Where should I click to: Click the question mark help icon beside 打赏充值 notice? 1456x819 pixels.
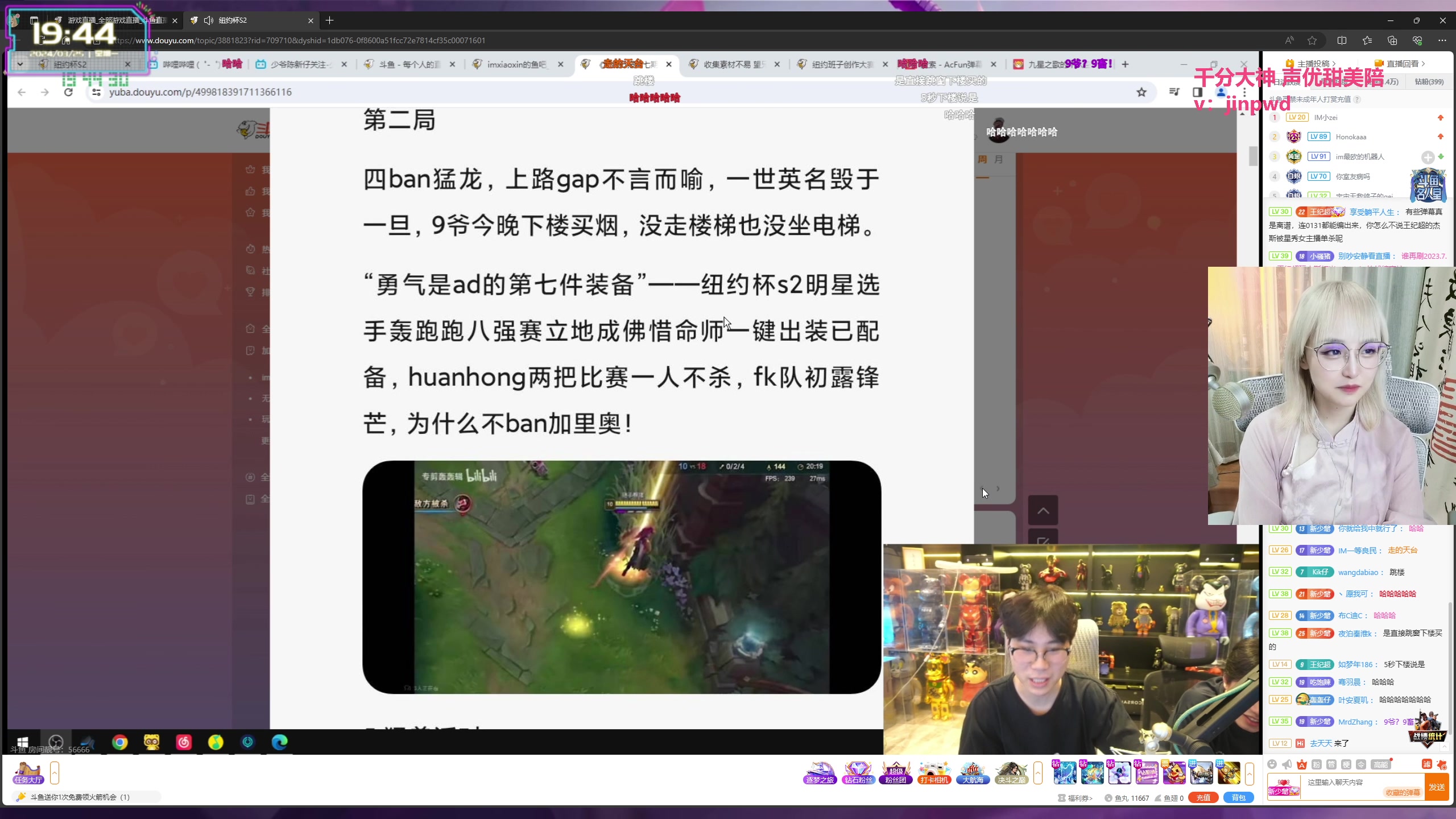pyautogui.click(x=1358, y=100)
